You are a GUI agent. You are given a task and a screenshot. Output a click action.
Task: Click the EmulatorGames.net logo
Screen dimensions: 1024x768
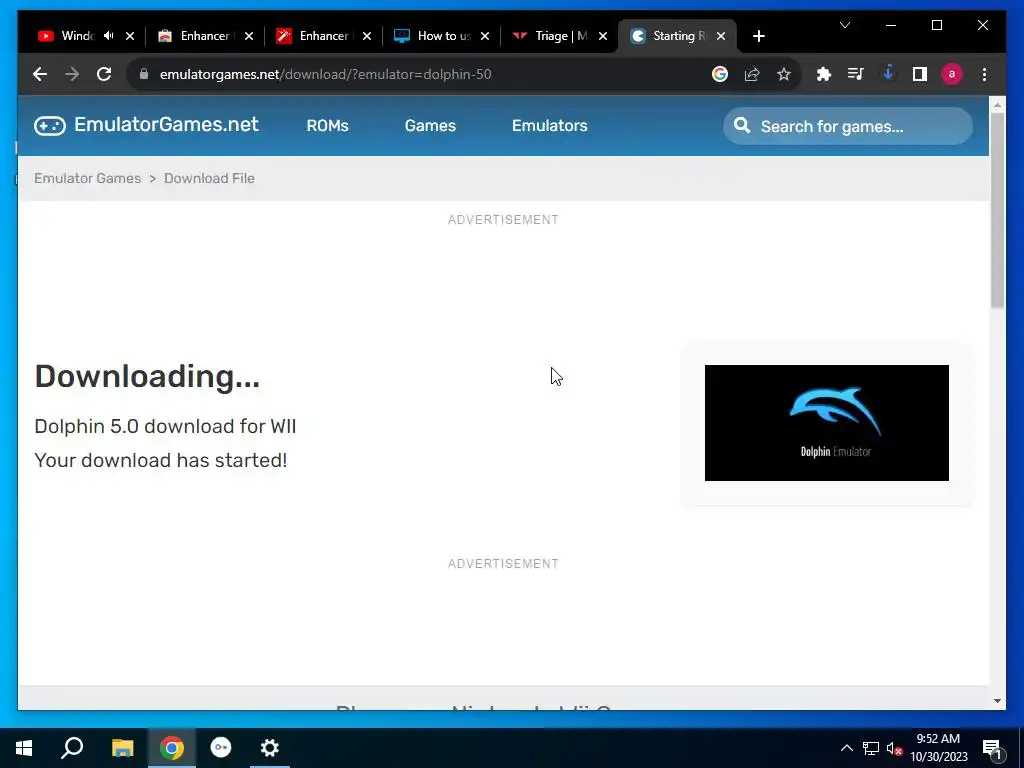point(146,125)
